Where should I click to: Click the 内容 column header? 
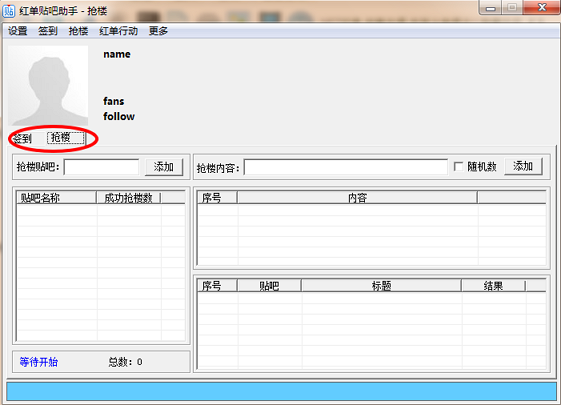(357, 197)
